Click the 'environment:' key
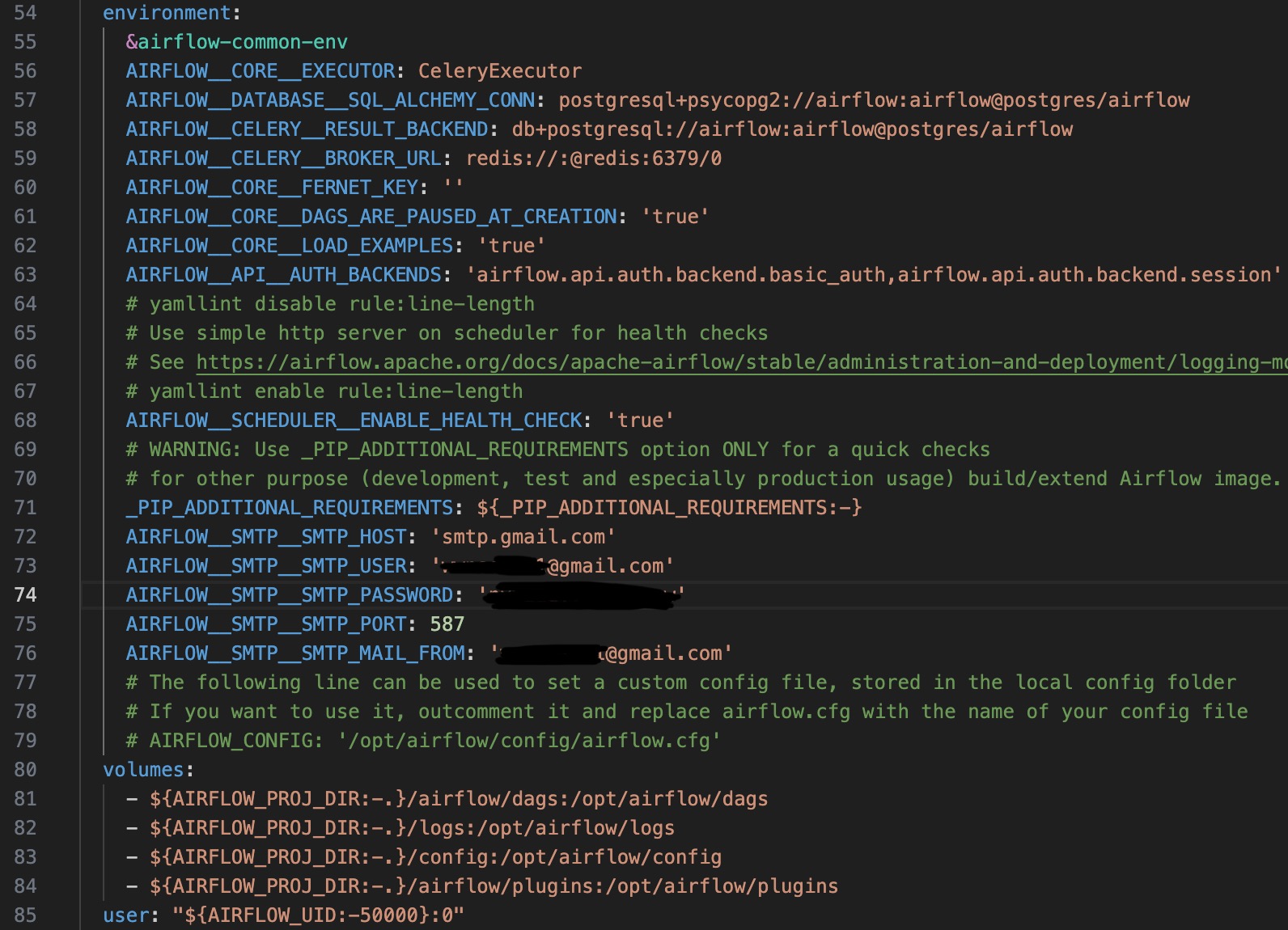This screenshot has width=1288, height=930. 172,13
